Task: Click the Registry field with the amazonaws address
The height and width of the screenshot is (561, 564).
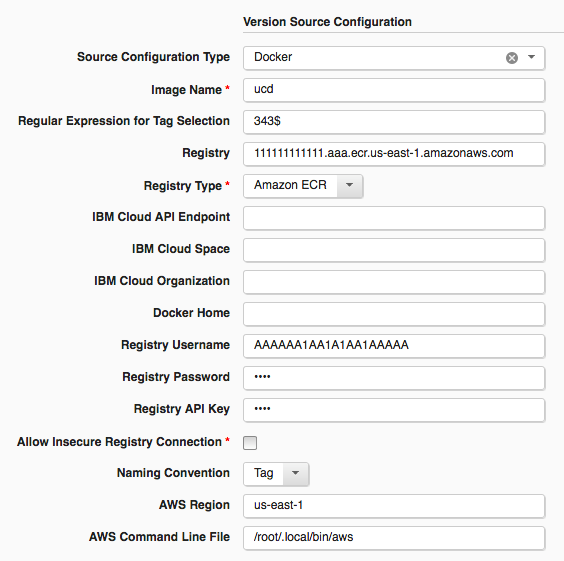Action: coord(394,154)
